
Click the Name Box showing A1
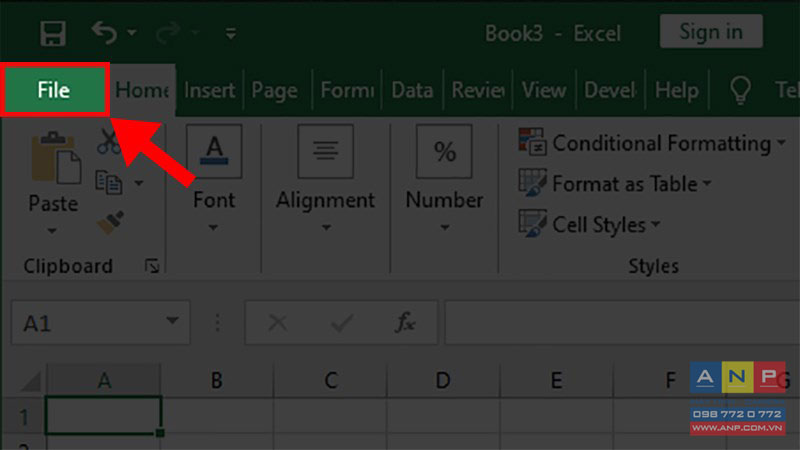click(101, 322)
